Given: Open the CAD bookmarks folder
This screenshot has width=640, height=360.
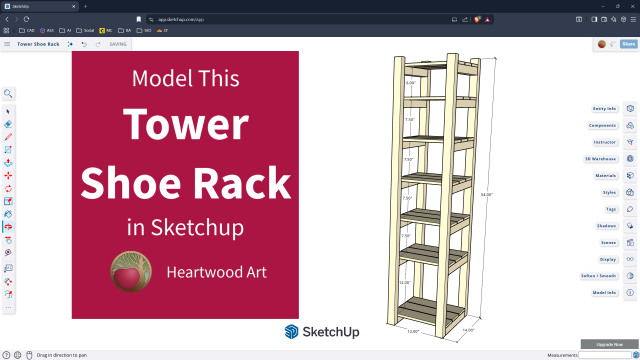Looking at the screenshot, I should click(27, 31).
